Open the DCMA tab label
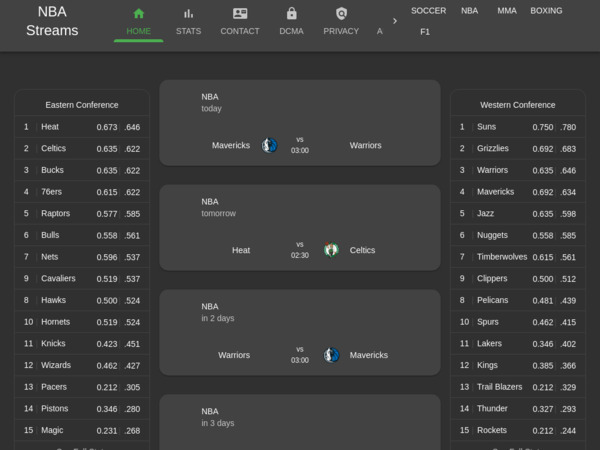The height and width of the screenshot is (450, 600). tap(292, 31)
